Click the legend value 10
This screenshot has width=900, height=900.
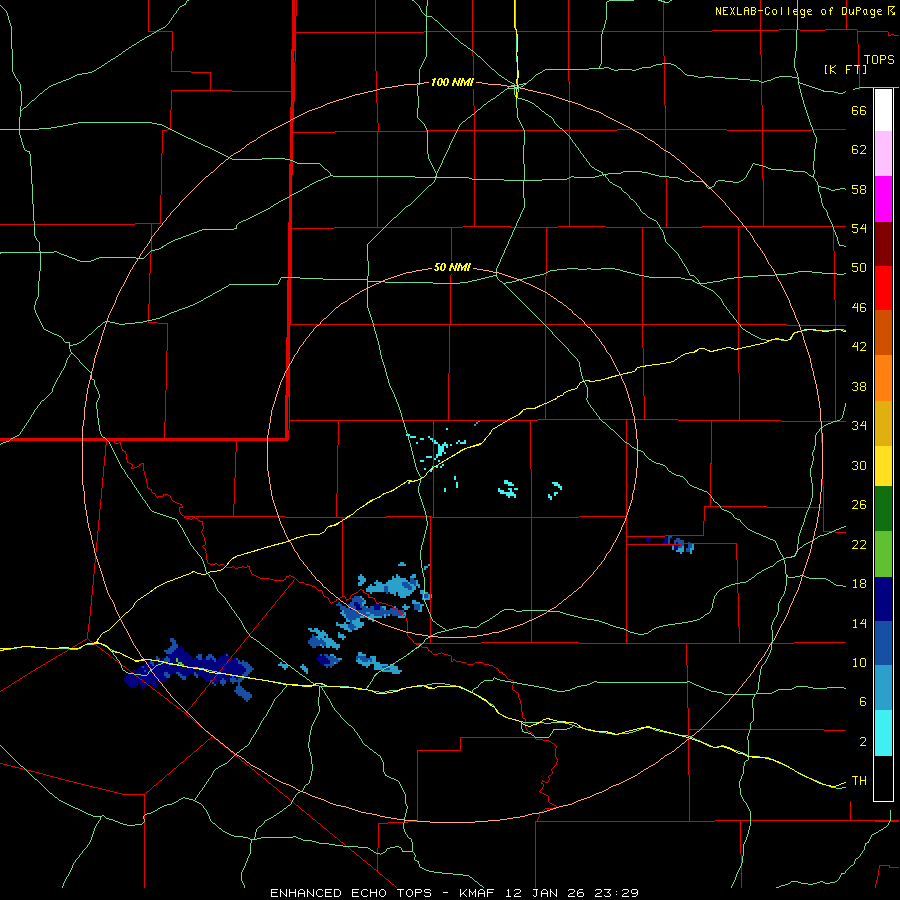coord(859,662)
